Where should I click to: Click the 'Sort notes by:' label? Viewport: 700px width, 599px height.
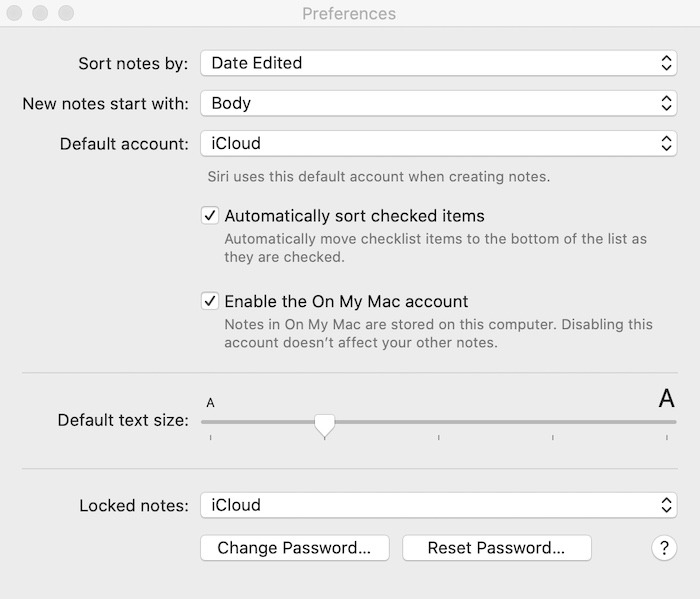point(133,63)
